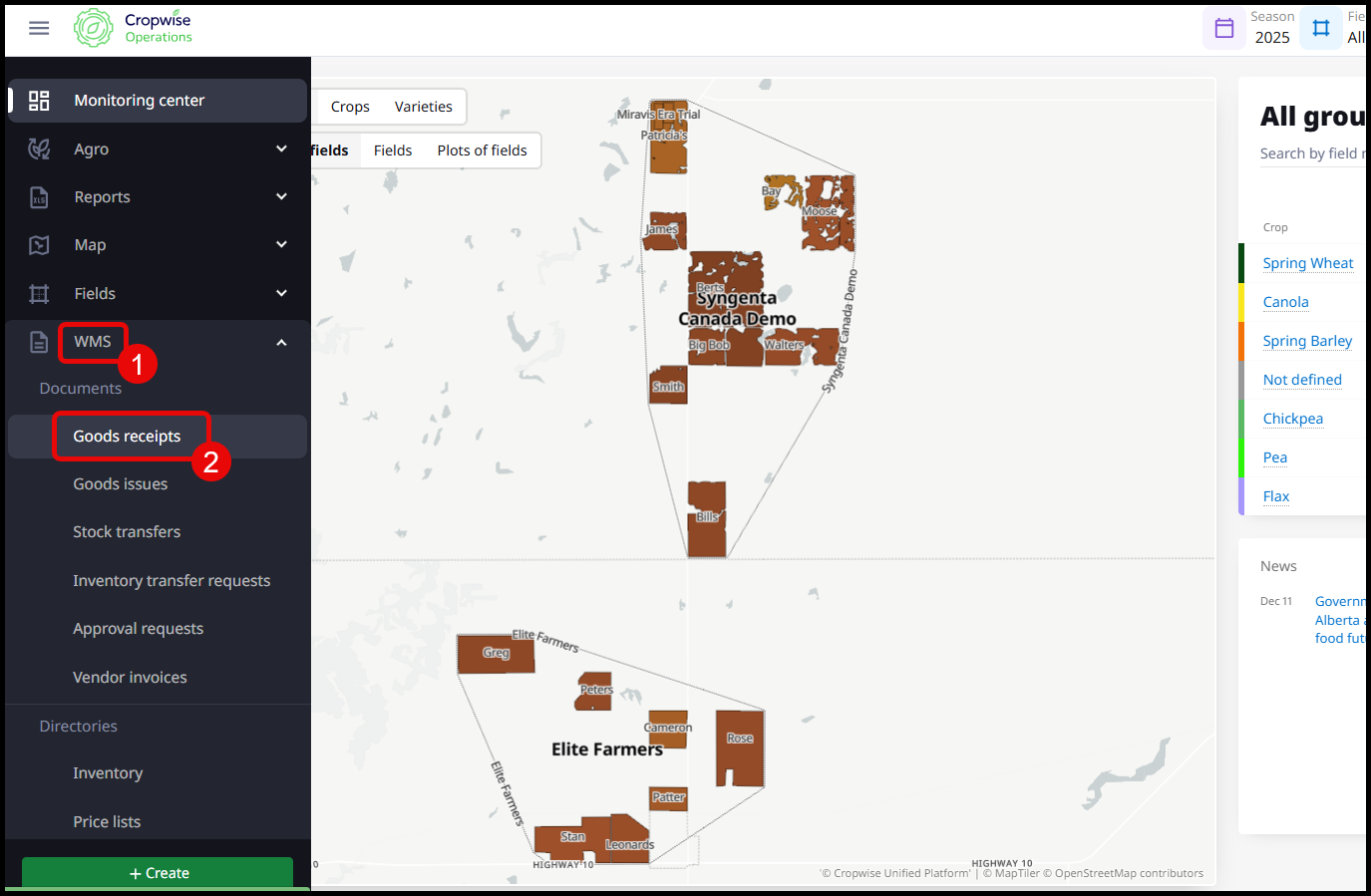The image size is (1371, 896).
Task: Collapse the WMS section chevron
Action: click(281, 342)
